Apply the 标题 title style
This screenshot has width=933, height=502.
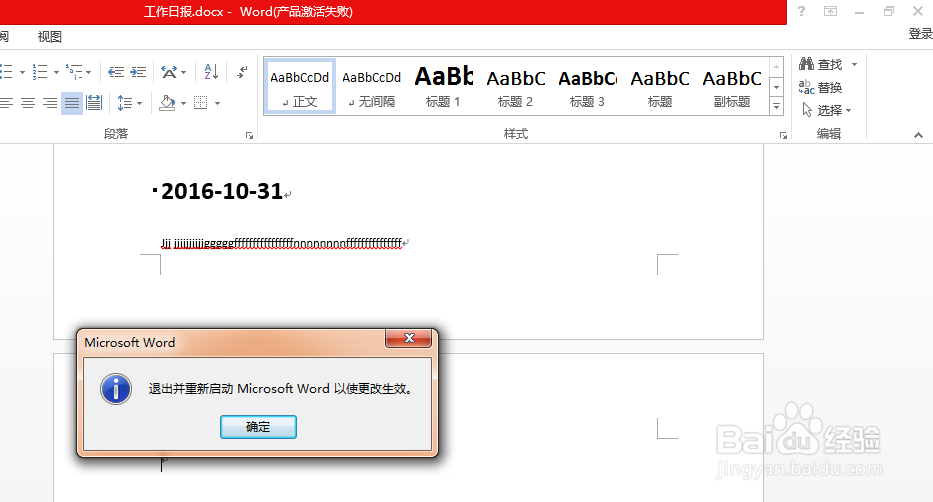tap(659, 86)
